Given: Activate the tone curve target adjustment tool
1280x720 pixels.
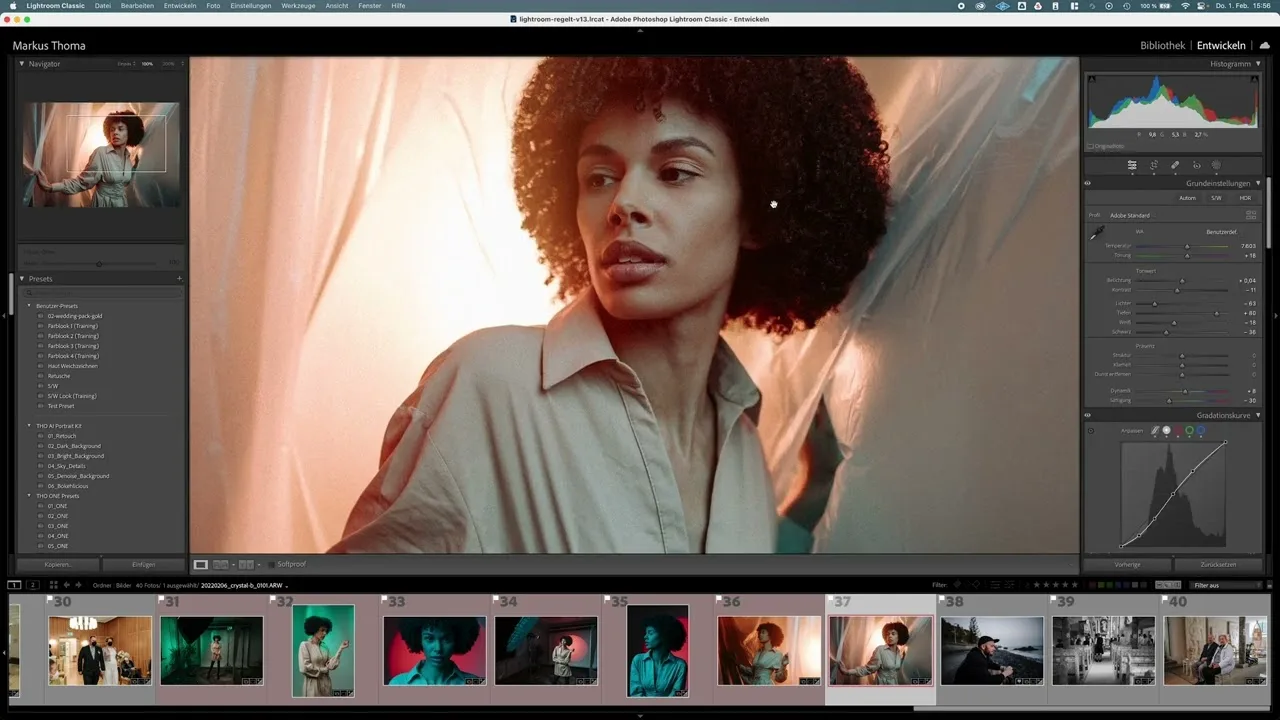Looking at the screenshot, I should point(1091,431).
